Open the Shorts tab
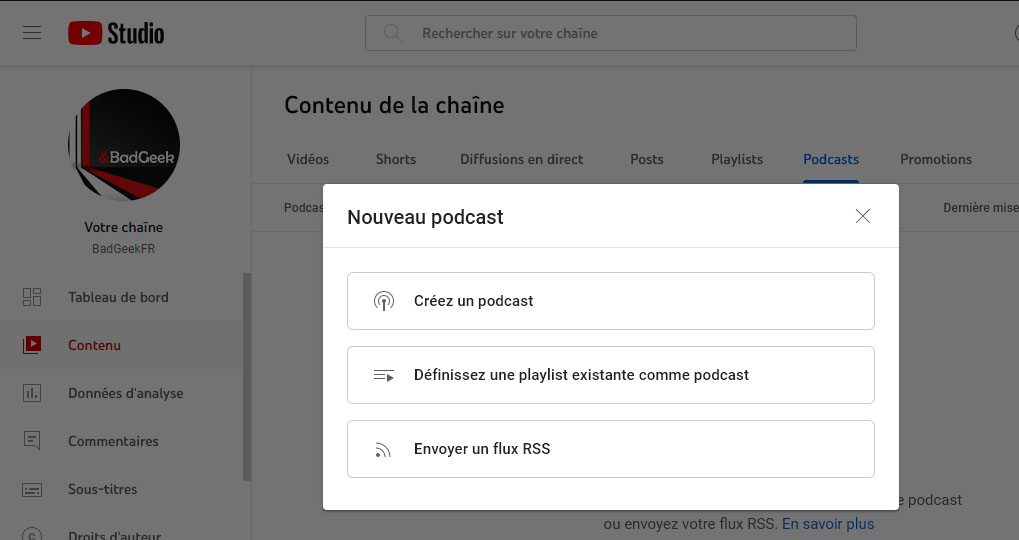 pos(396,159)
